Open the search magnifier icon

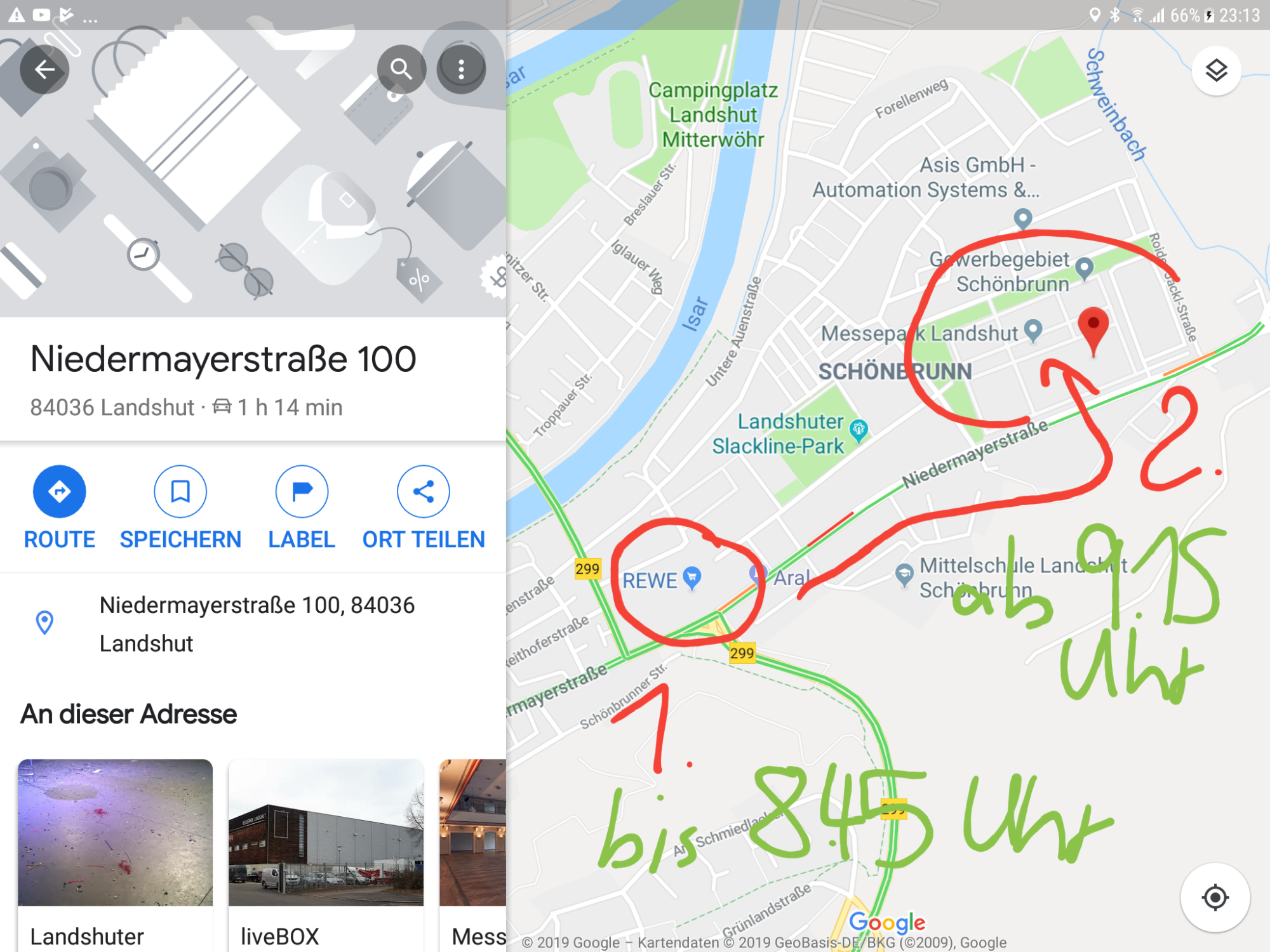tap(401, 69)
